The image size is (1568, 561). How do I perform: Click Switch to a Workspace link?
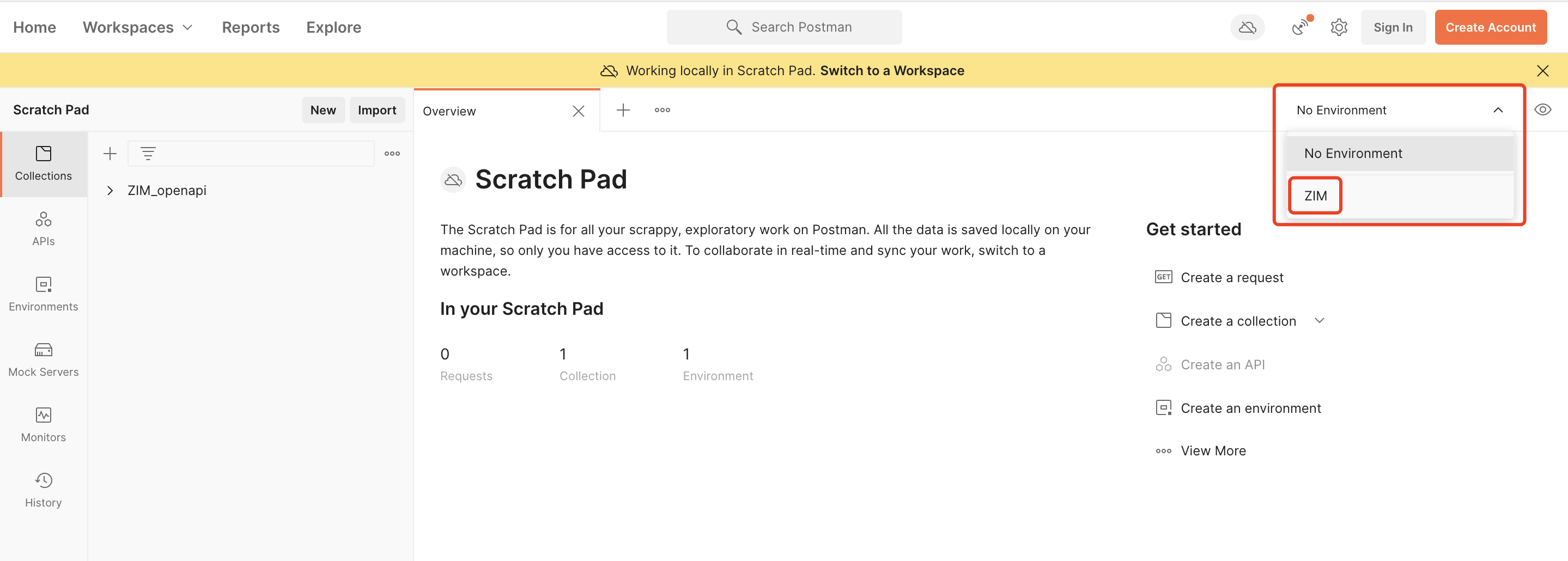(x=892, y=71)
